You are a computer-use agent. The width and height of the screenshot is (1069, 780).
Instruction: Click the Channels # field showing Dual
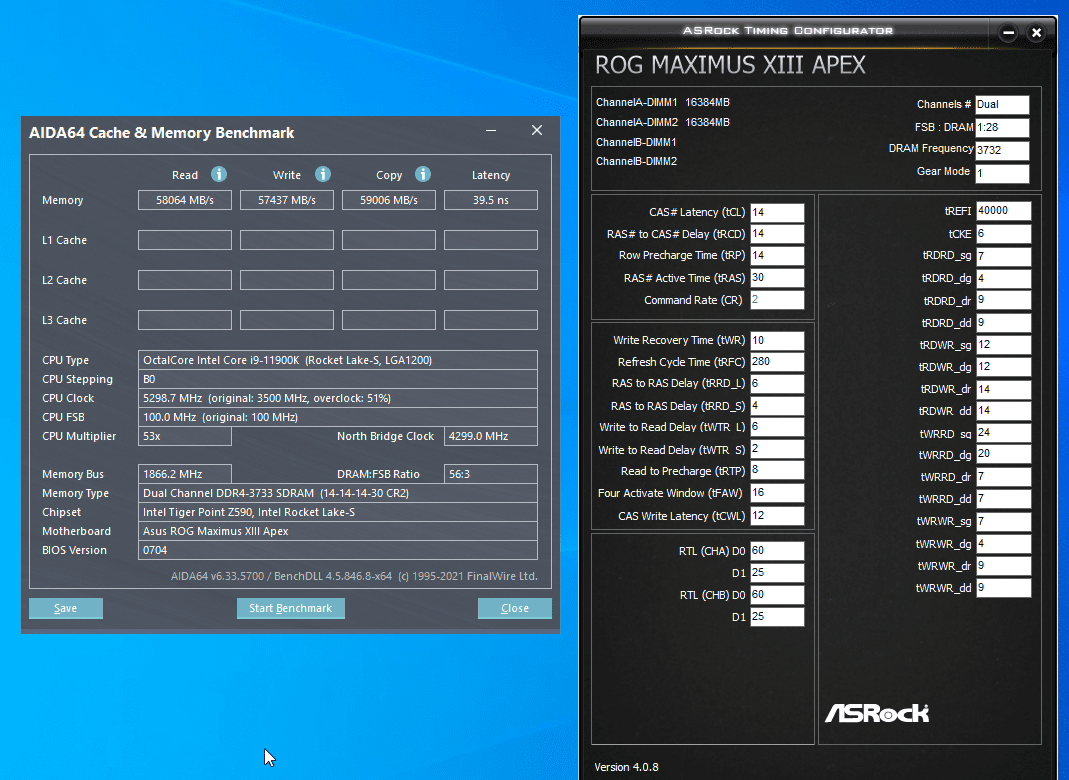tap(1002, 104)
